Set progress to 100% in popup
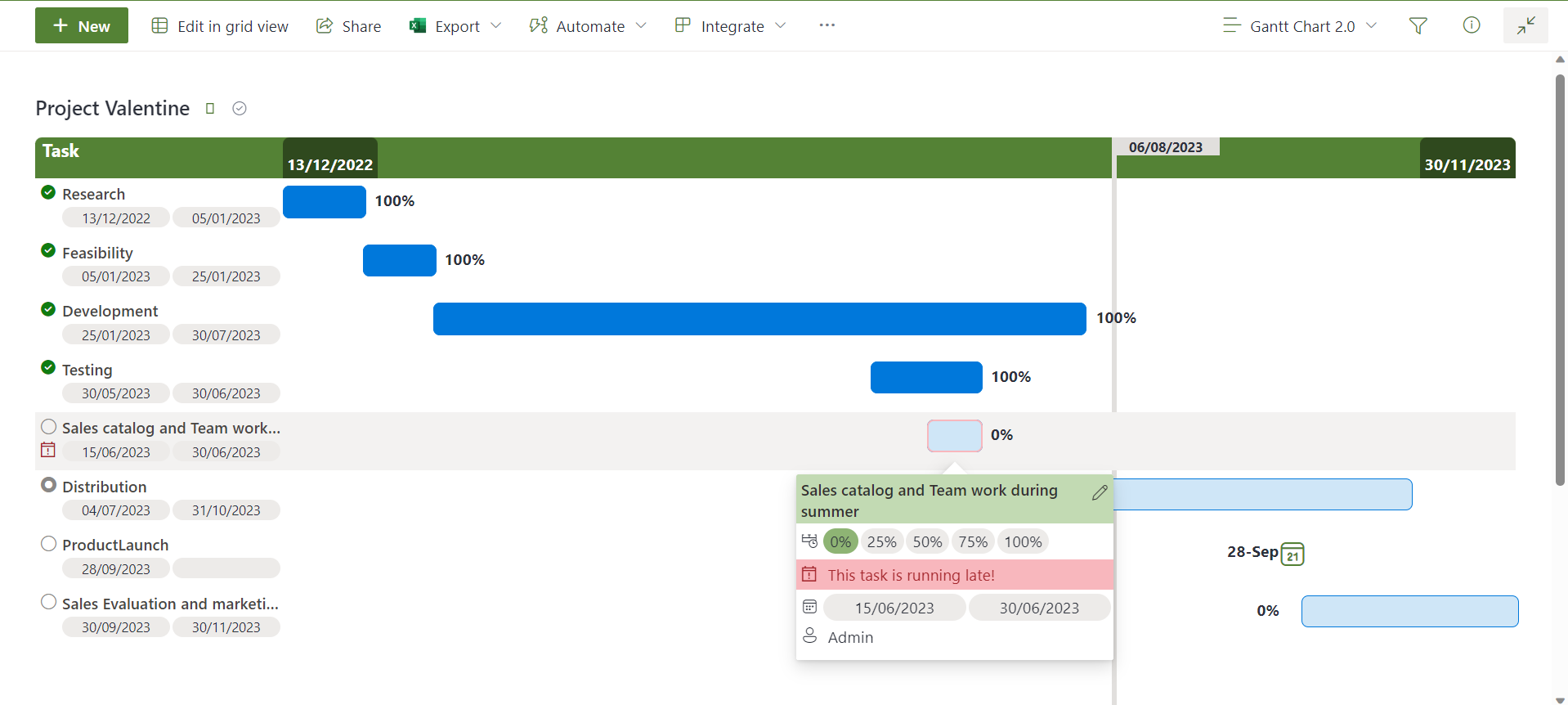Image resolution: width=1568 pixels, height=705 pixels. [1023, 541]
